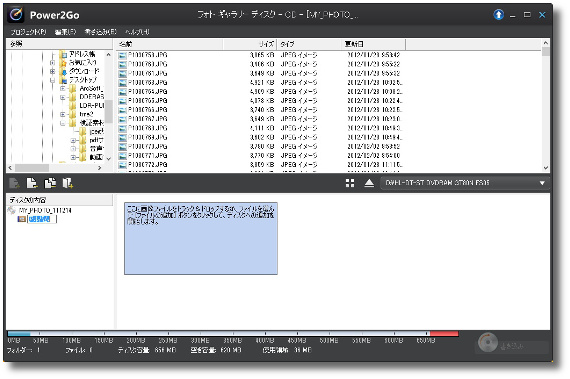
Task: Click the thumbnail icon of P1000771.JPG
Action: point(123,156)
